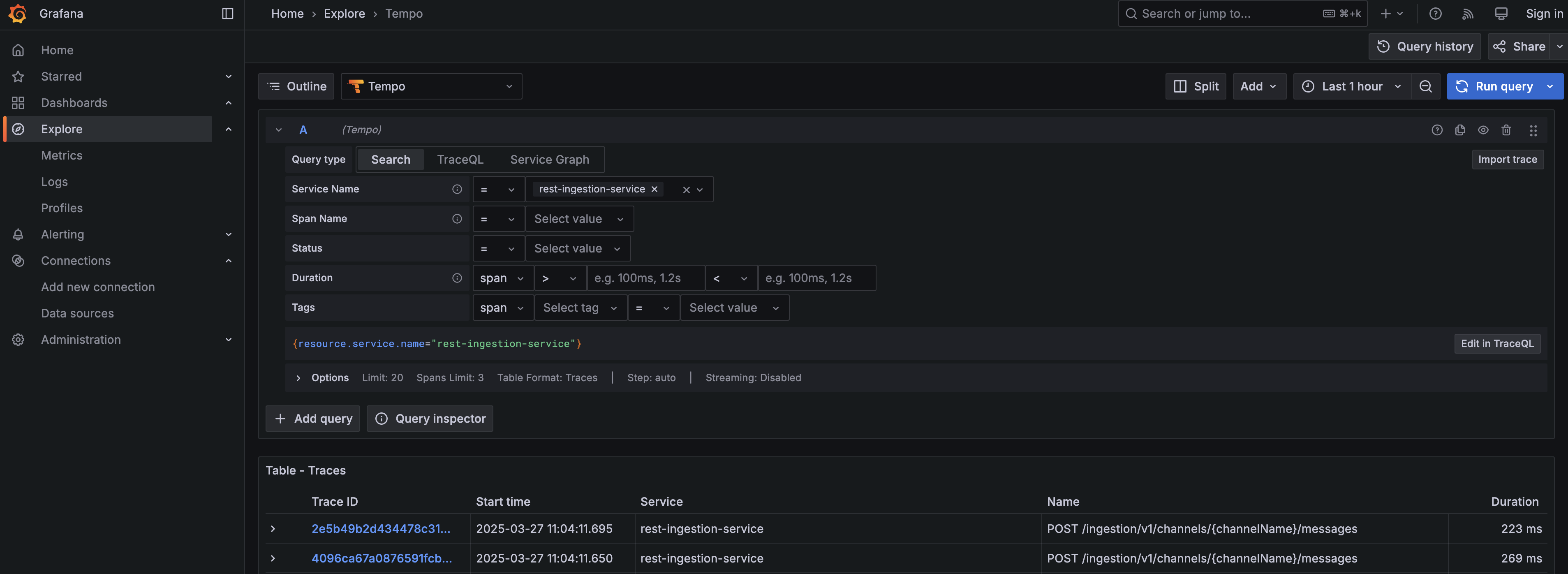
Task: Open the news feed RSS icon
Action: pyautogui.click(x=1468, y=14)
